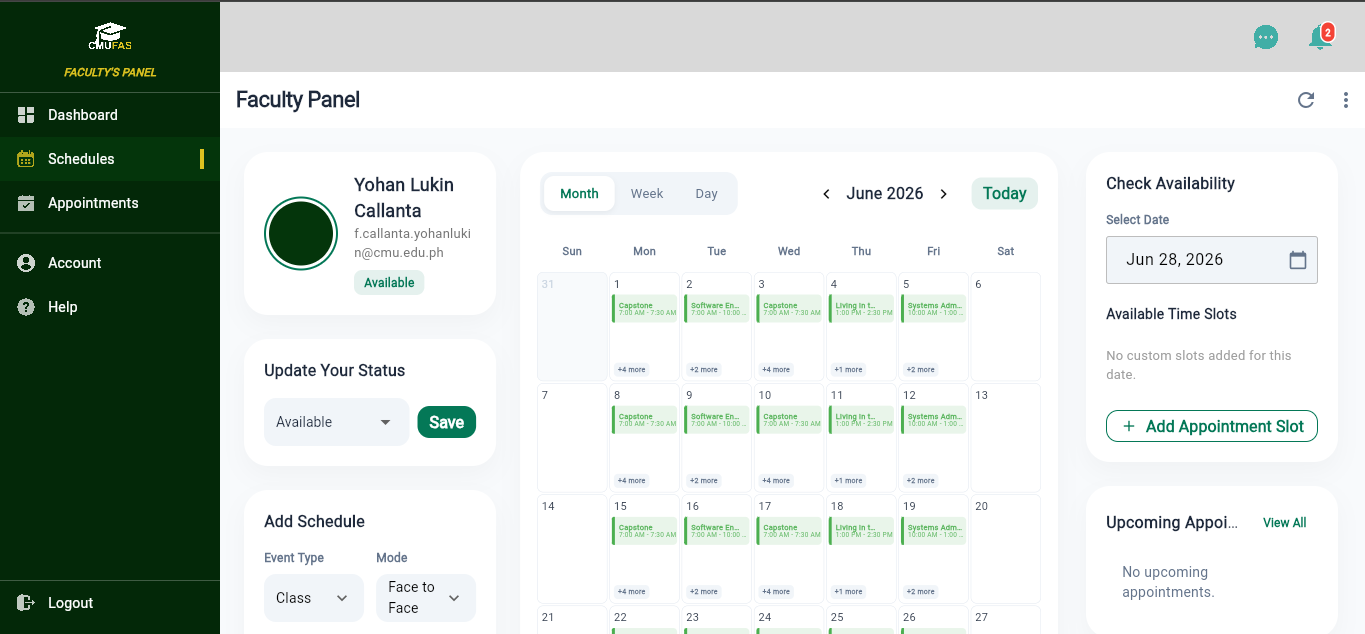Open the chat messages bubble icon

click(x=1266, y=37)
